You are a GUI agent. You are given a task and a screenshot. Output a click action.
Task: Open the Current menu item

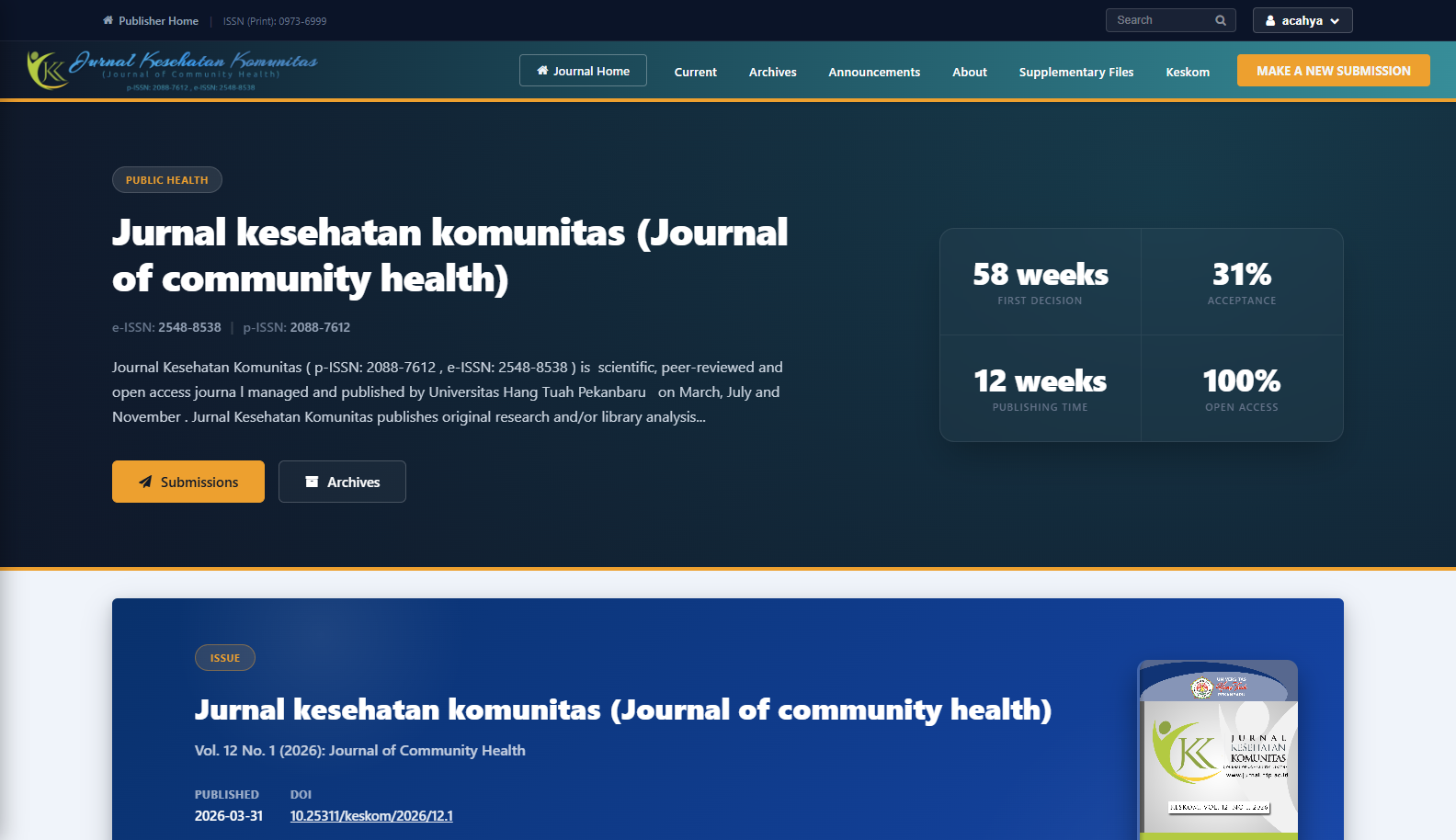(695, 72)
